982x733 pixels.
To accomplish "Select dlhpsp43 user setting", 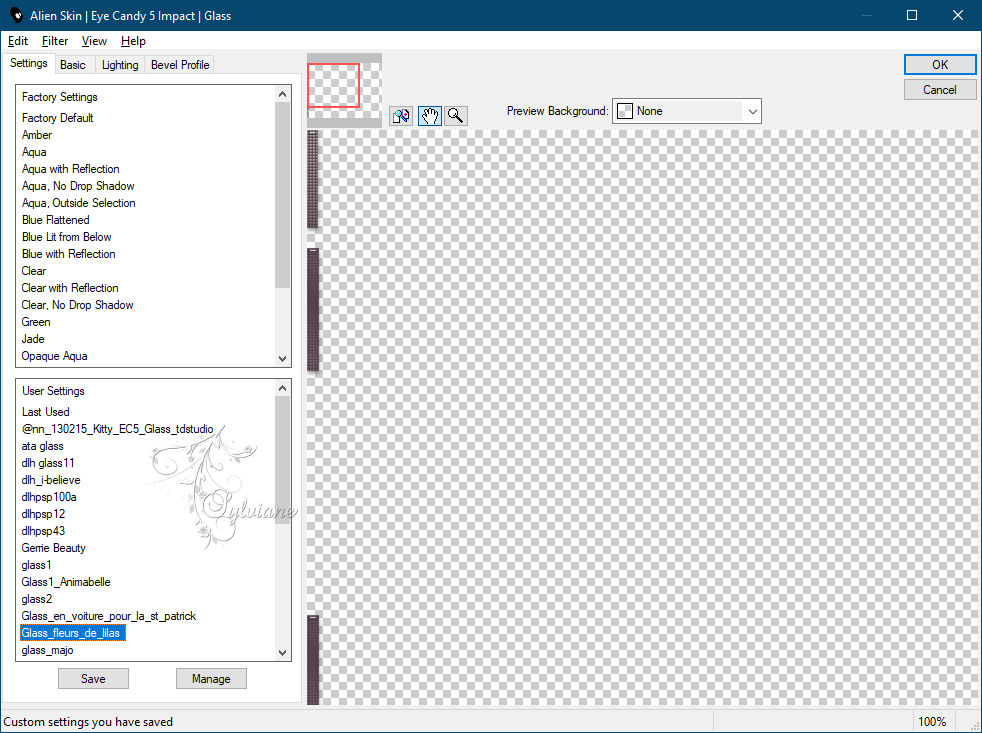I will coord(43,530).
